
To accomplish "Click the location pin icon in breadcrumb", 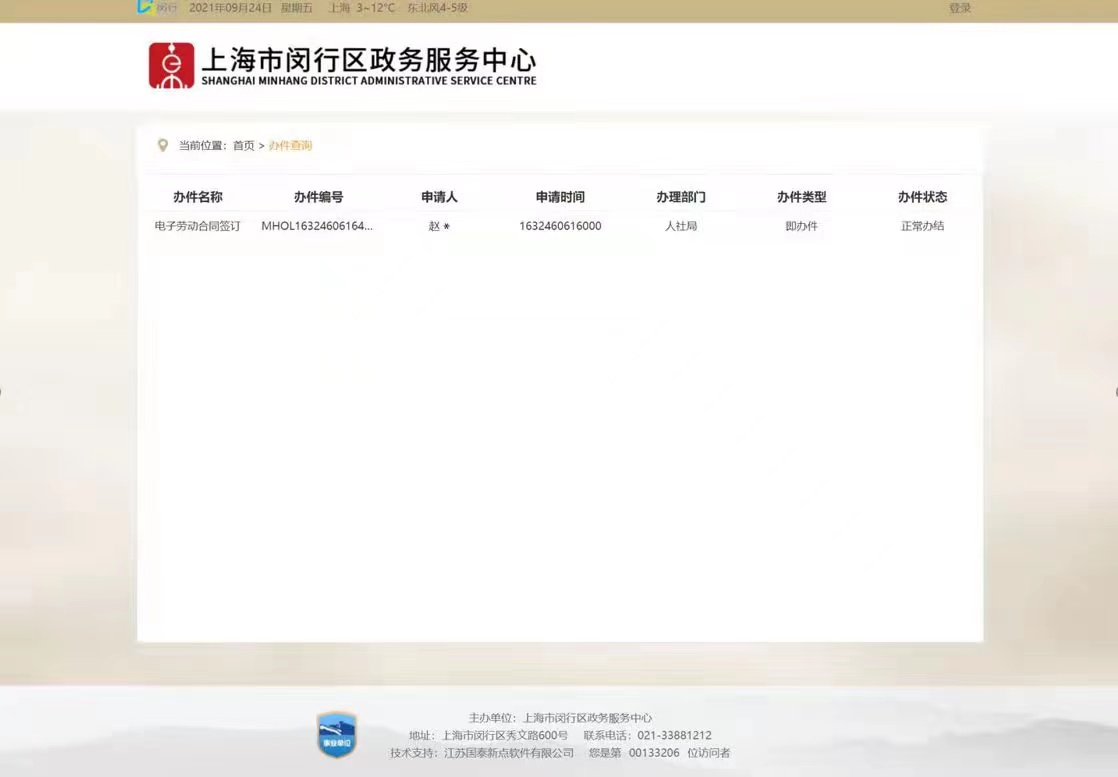I will [x=163, y=145].
